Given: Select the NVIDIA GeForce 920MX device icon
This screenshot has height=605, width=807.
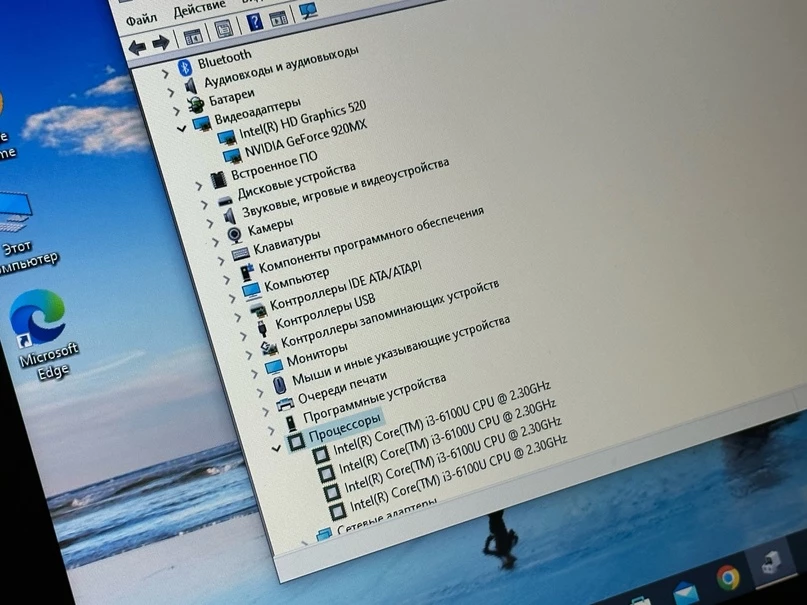Looking at the screenshot, I should click(232, 155).
